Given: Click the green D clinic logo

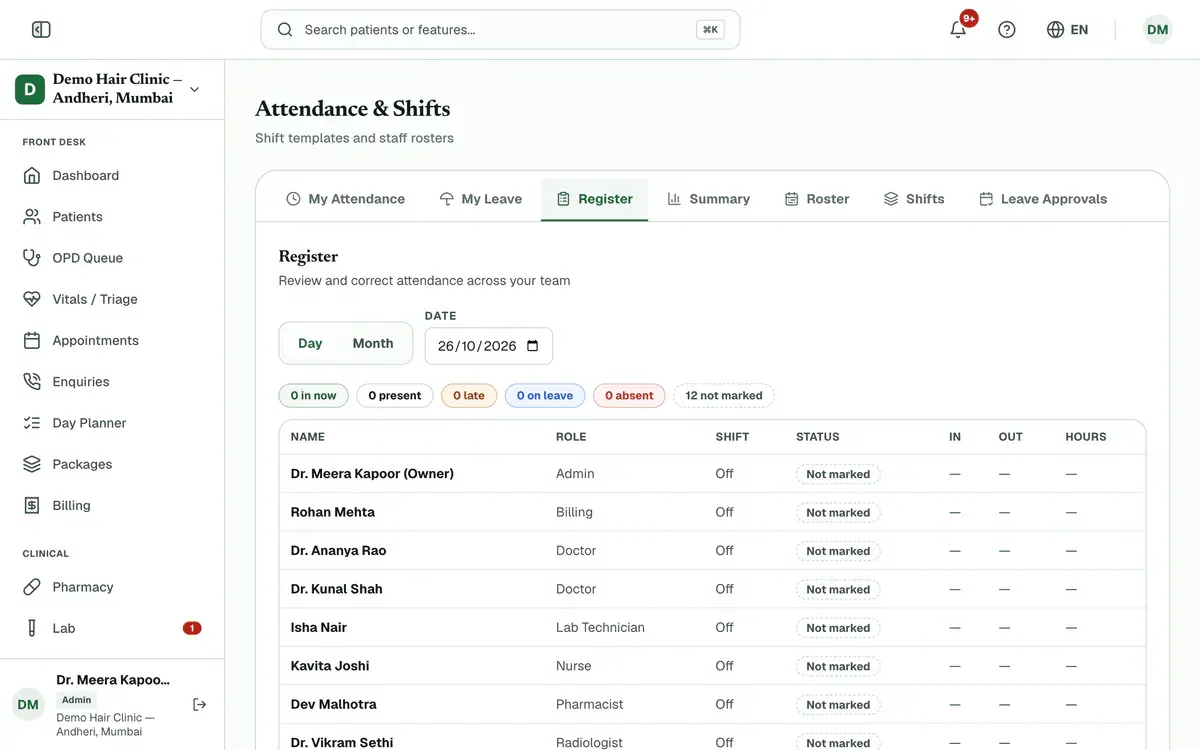Looking at the screenshot, I should (x=30, y=89).
